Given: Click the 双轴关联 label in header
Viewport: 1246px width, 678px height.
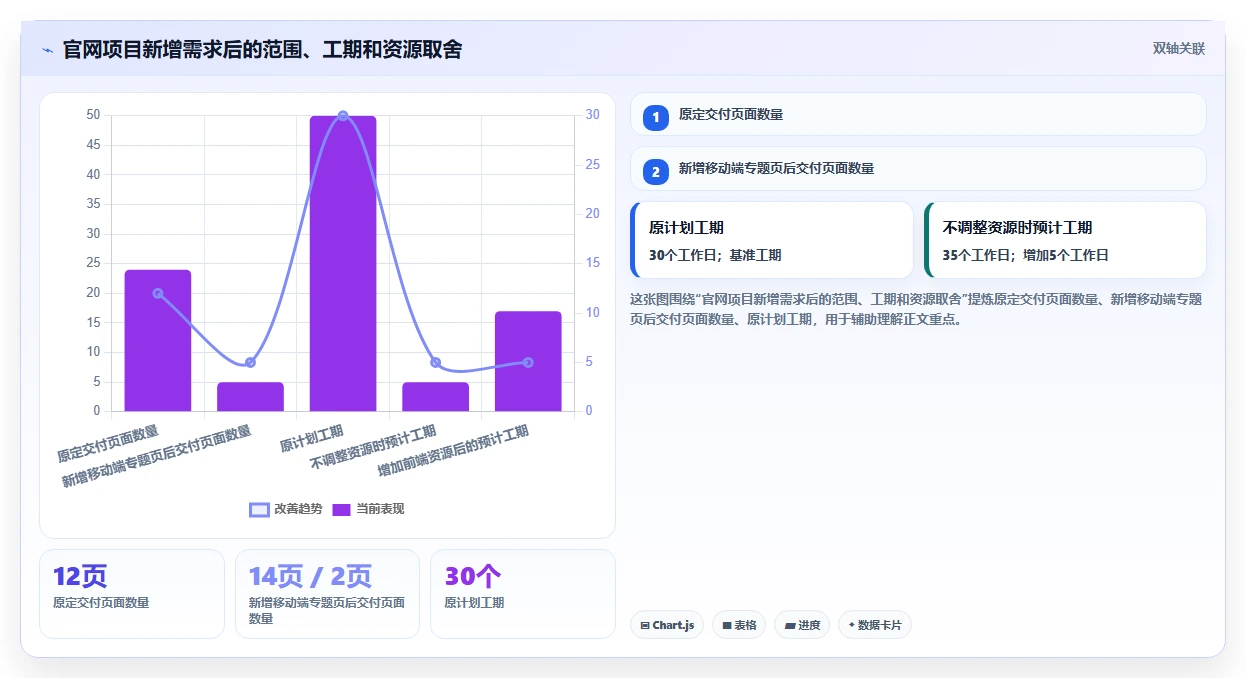Looking at the screenshot, I should tap(1179, 49).
